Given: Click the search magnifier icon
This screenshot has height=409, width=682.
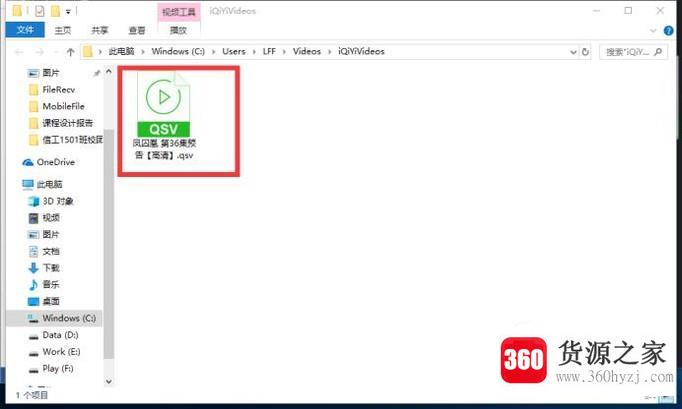Looking at the screenshot, I should 658,52.
